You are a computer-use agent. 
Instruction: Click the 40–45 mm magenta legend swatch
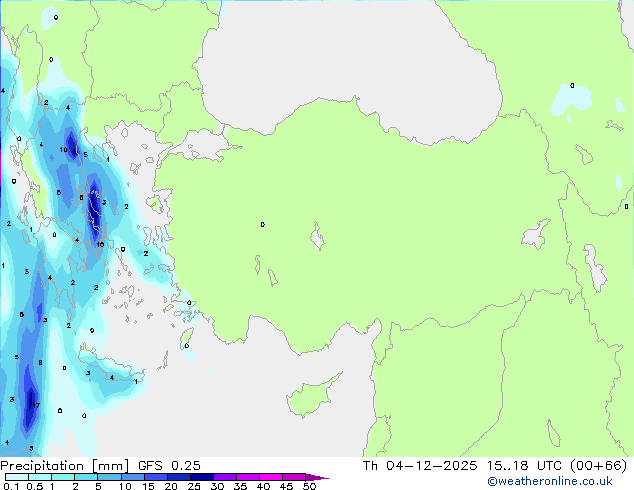click(x=271, y=477)
